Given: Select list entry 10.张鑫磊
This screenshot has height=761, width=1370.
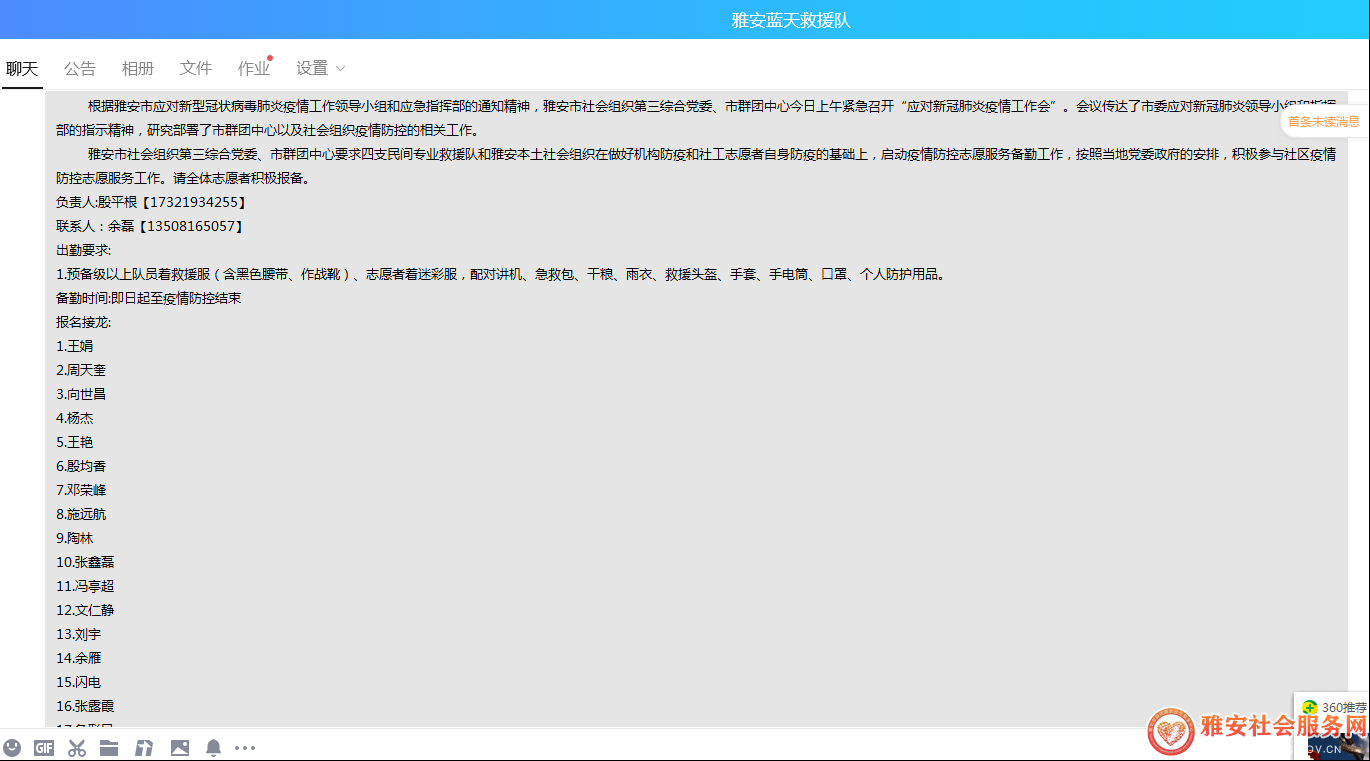Looking at the screenshot, I should coord(85,562).
